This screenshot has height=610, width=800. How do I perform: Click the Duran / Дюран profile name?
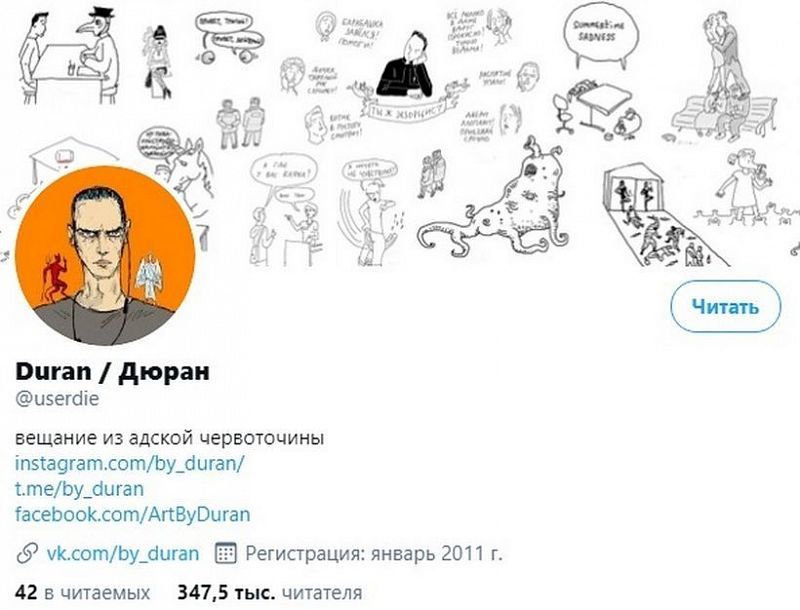[112, 372]
